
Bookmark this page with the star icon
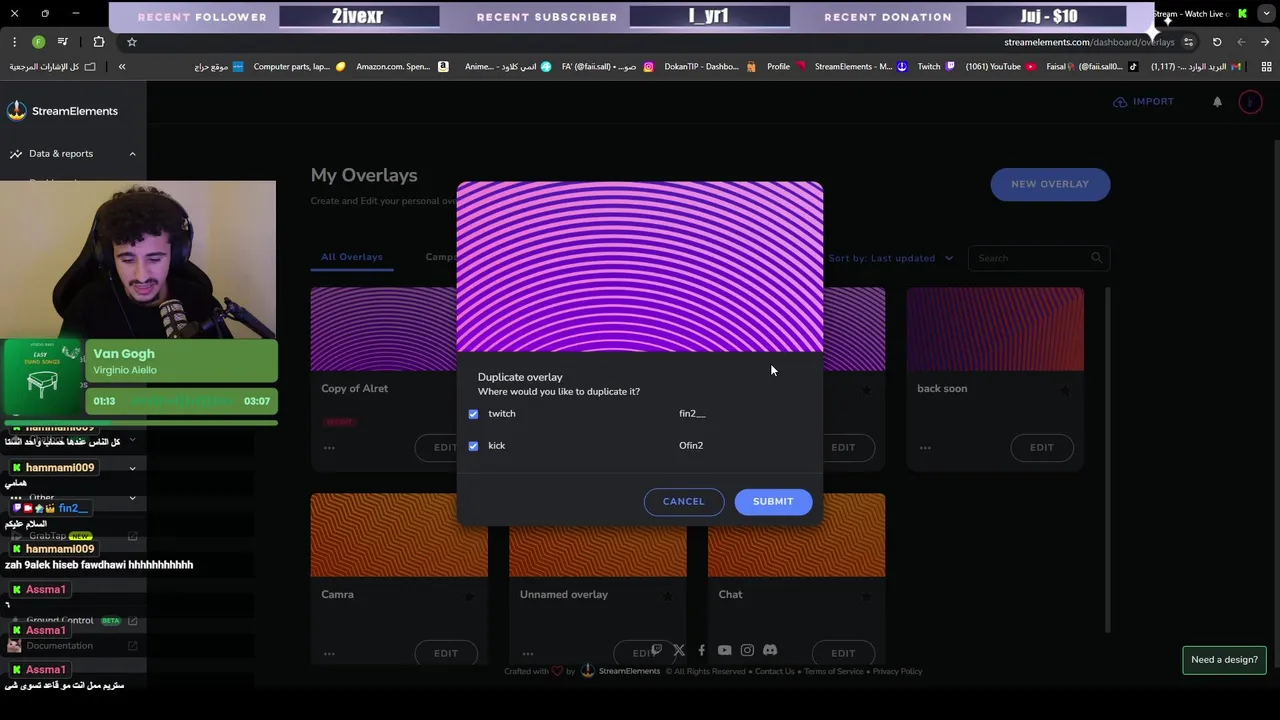pyautogui.click(x=131, y=42)
